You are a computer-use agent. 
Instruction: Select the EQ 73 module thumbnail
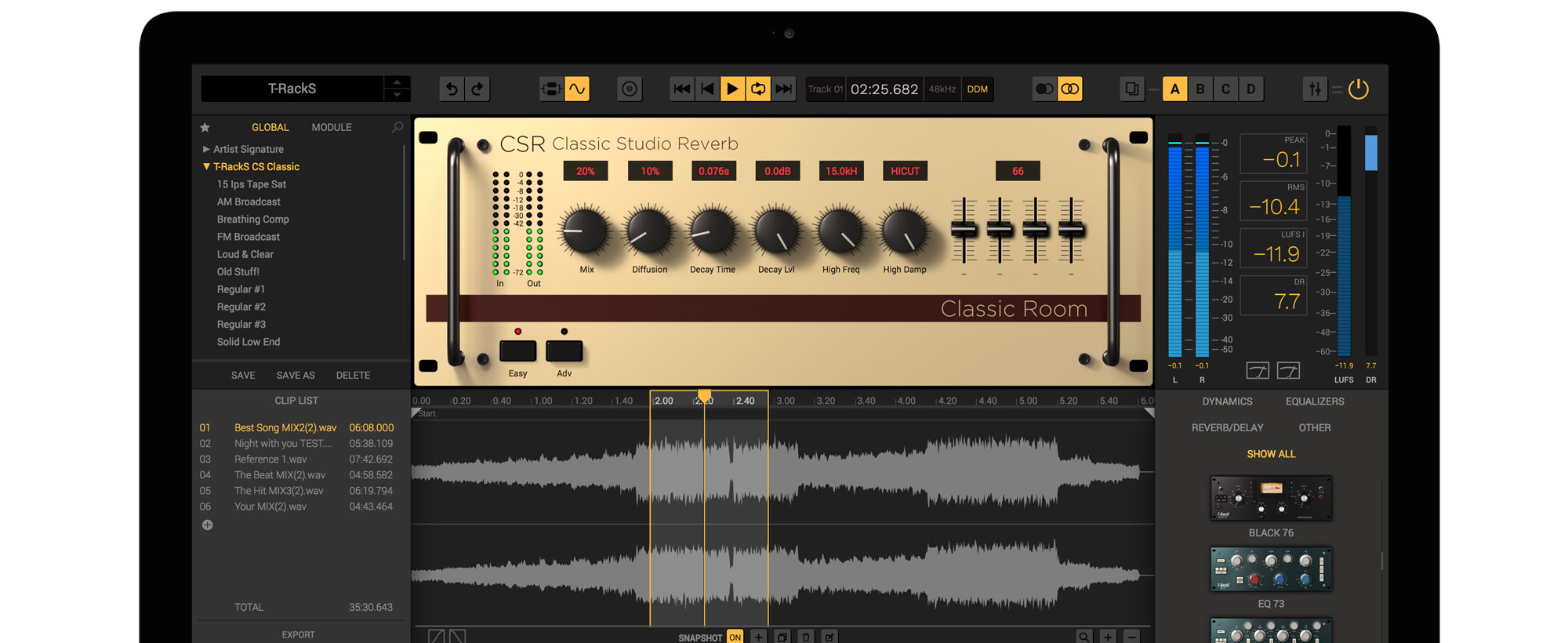tap(1271, 570)
